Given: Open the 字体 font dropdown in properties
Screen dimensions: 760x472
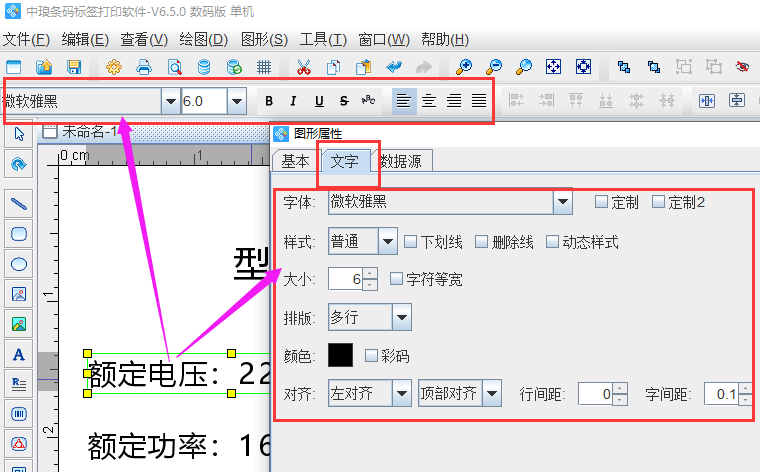Looking at the screenshot, I should click(x=563, y=202).
